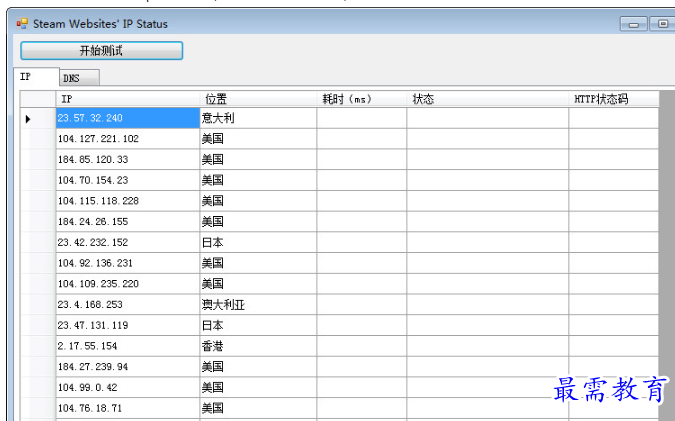The width and height of the screenshot is (675, 421).
Task: Click the 开始测试 button
Action: [102, 51]
